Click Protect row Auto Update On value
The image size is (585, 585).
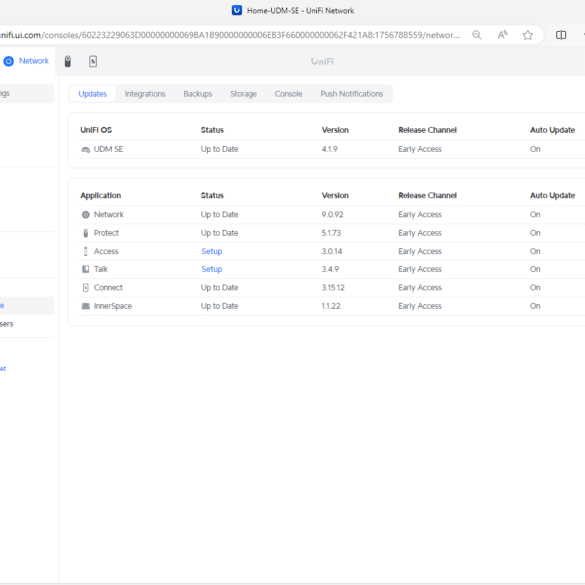pyautogui.click(x=535, y=233)
